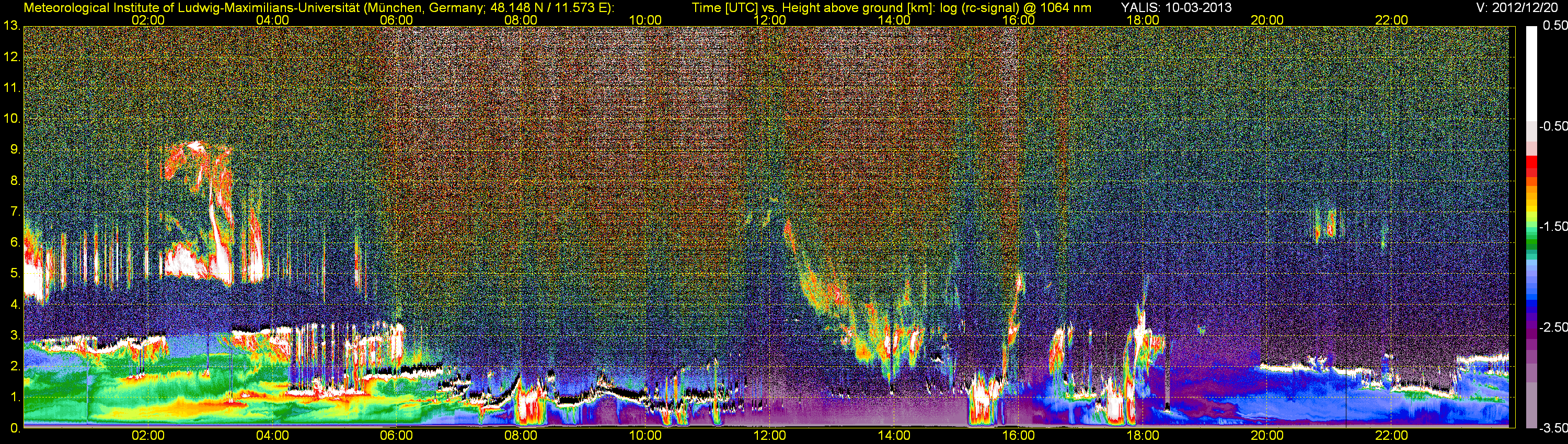Image resolution: width=1568 pixels, height=444 pixels.
Task: Click 06:00 on the bottom time axis
Action: (396, 436)
